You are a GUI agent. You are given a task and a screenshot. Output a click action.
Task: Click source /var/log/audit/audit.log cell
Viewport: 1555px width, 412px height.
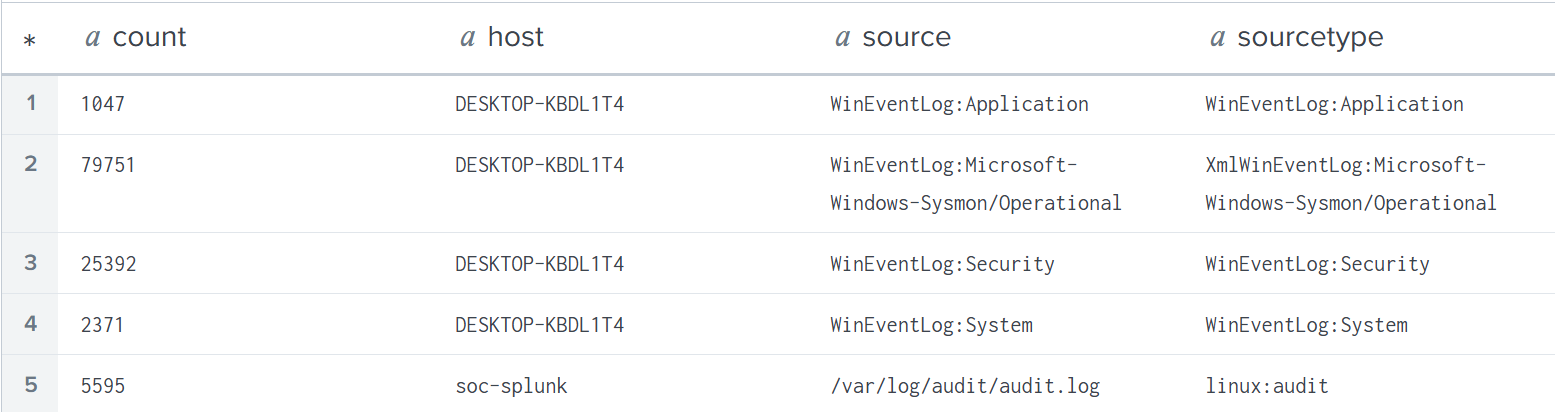tap(965, 386)
